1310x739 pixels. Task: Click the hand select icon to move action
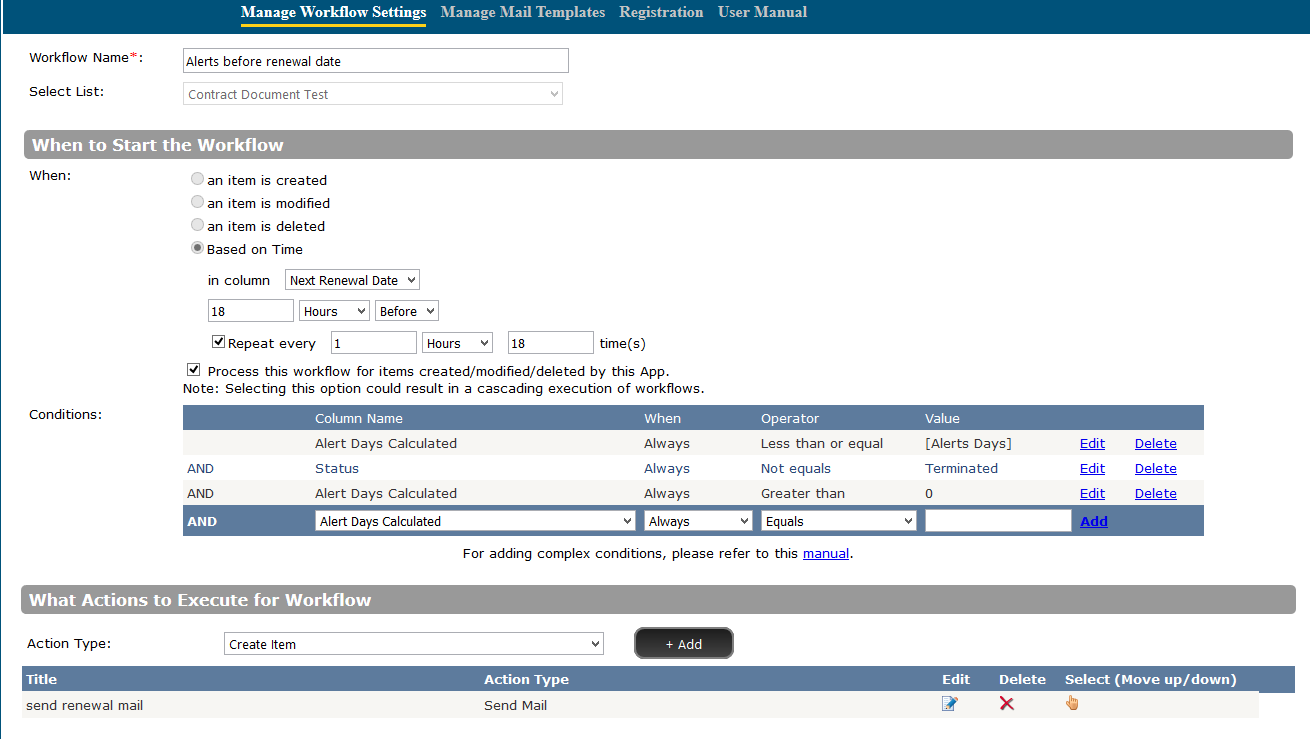pos(1072,703)
